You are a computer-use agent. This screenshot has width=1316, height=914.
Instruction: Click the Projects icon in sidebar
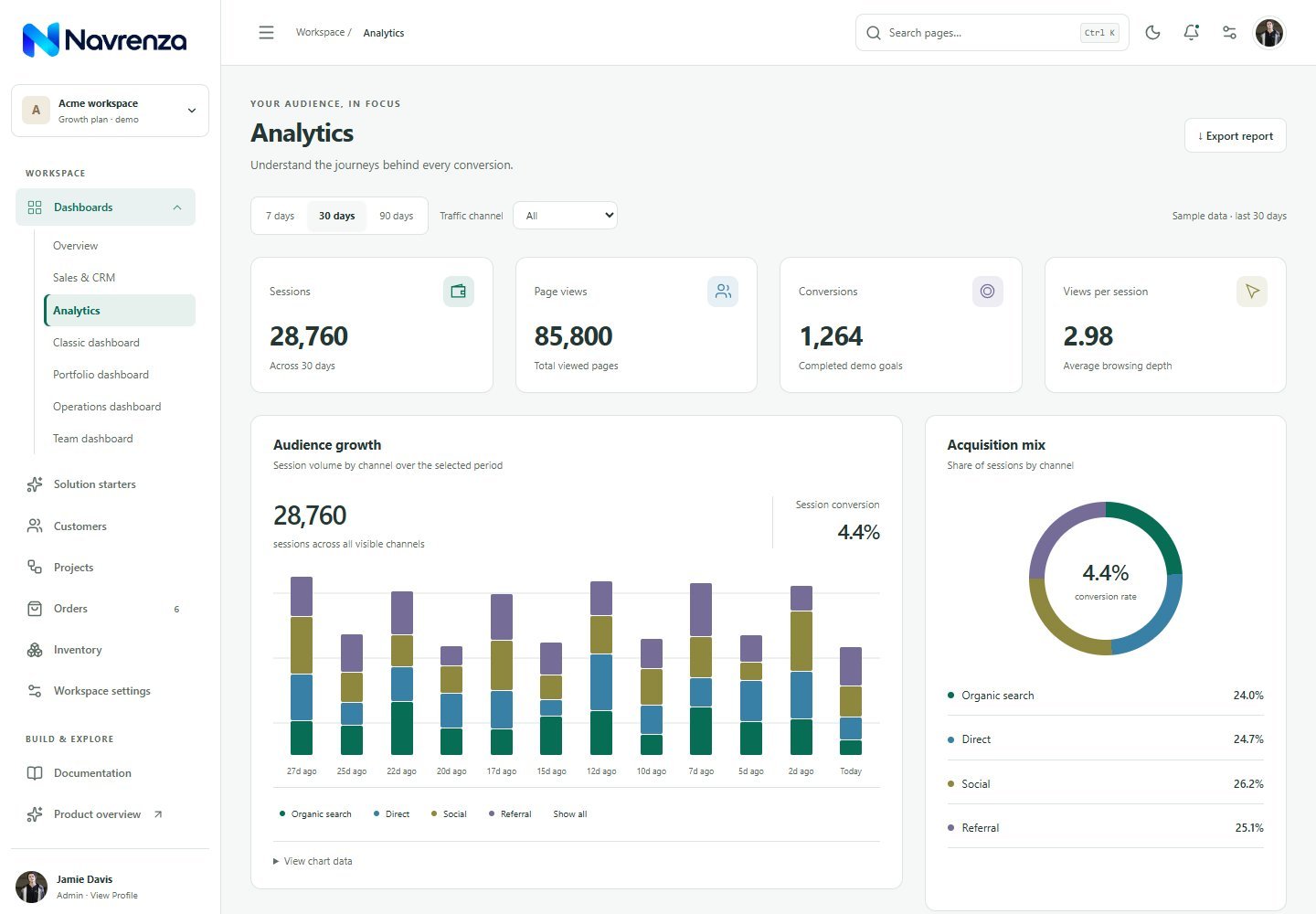click(35, 568)
